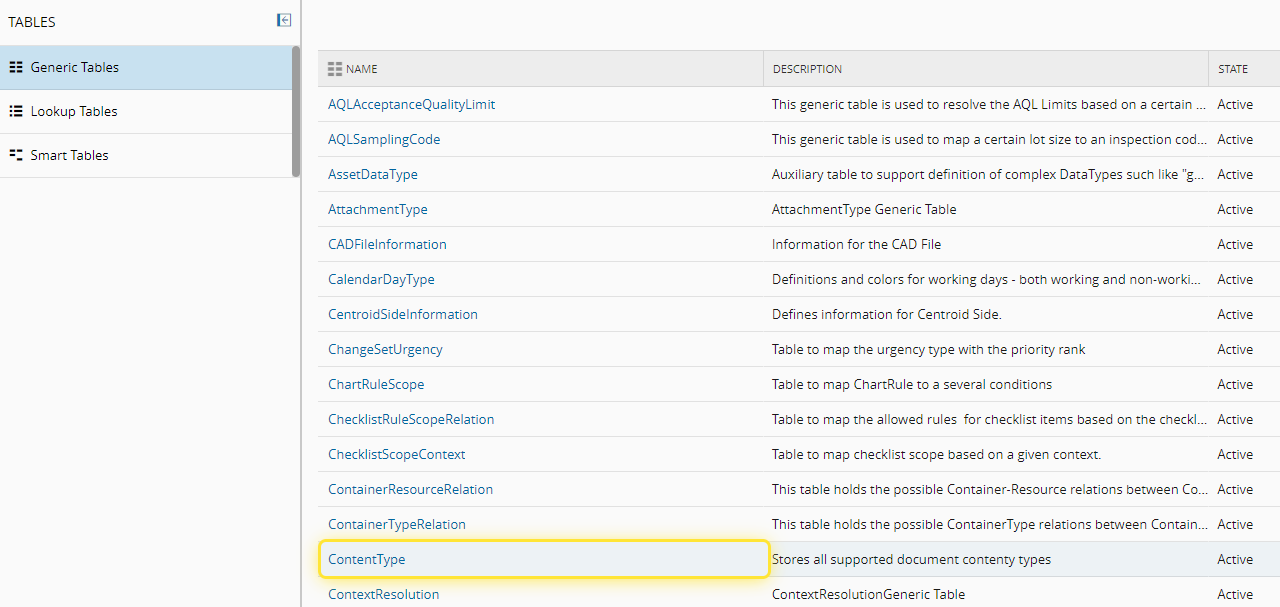This screenshot has height=607, width=1280.
Task: Switch to Smart Tables
Action: click(69, 155)
